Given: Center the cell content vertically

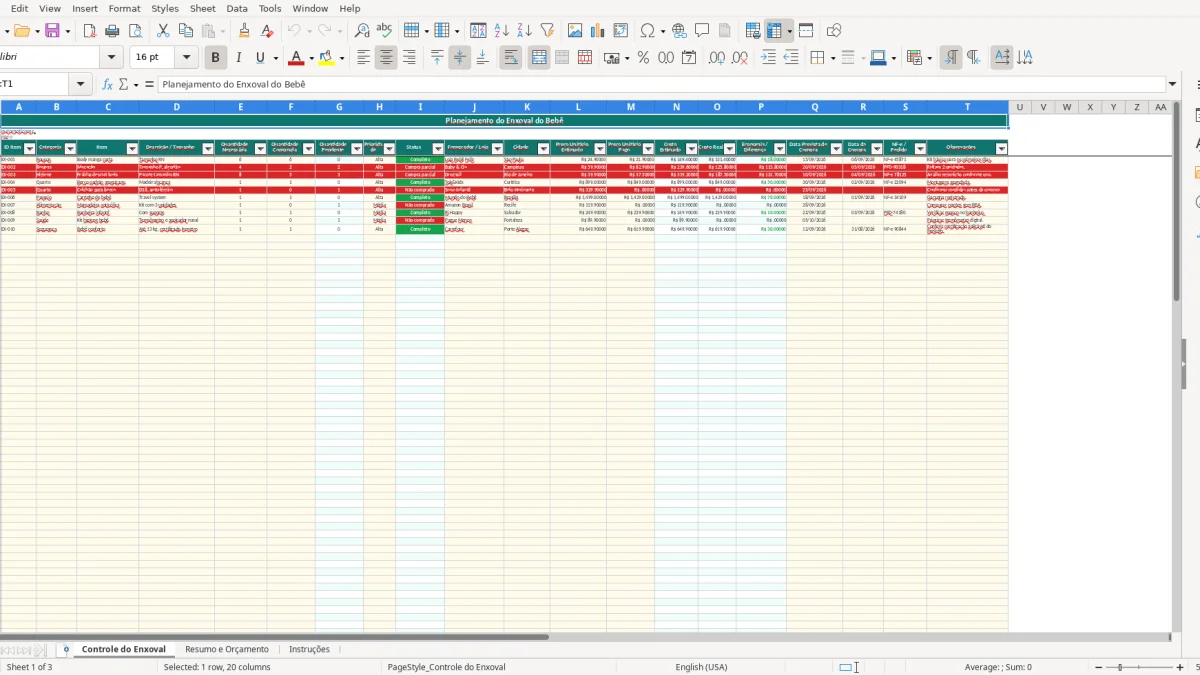Looking at the screenshot, I should coord(460,58).
